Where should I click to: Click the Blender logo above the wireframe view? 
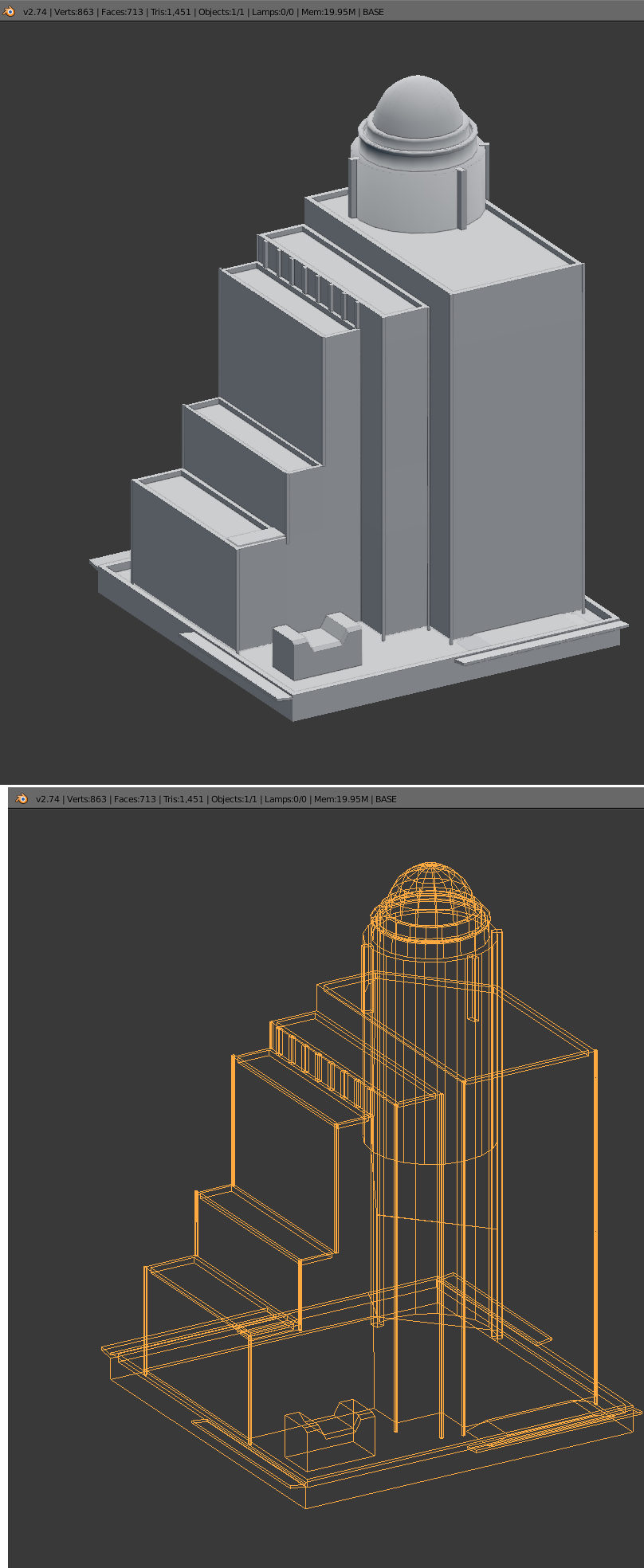coord(22,799)
